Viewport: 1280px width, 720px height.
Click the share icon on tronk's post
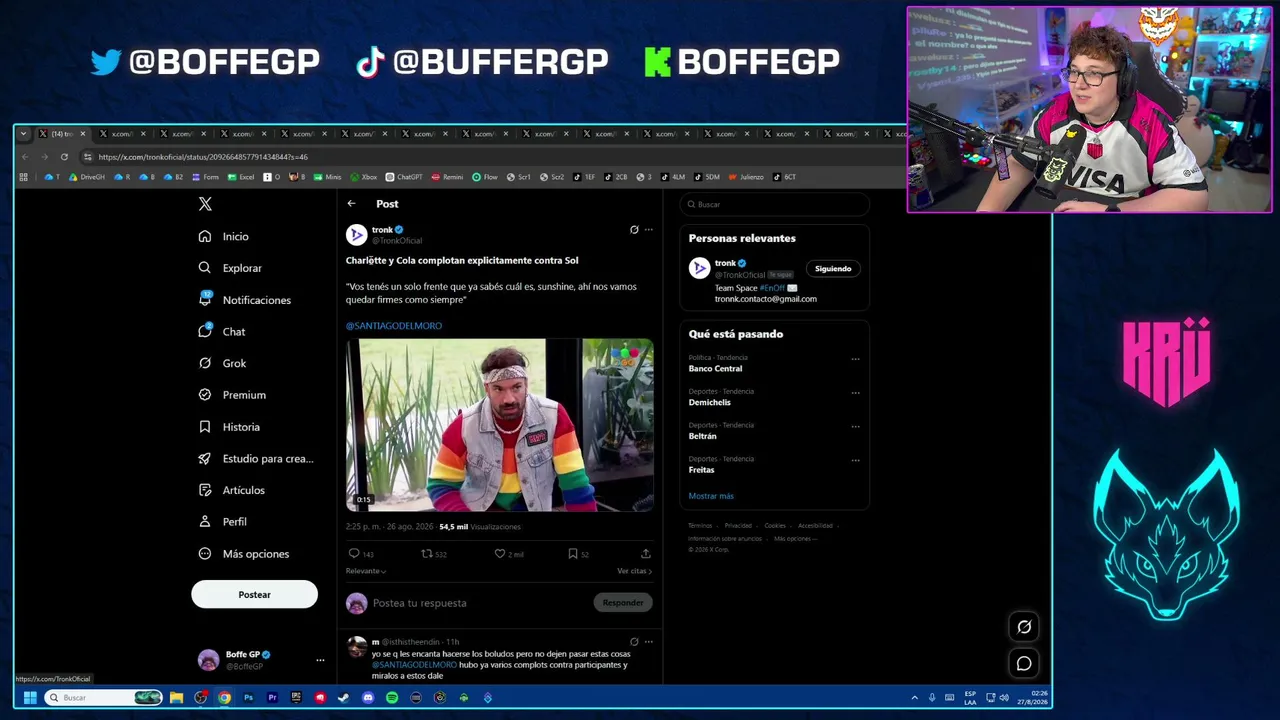(646, 553)
